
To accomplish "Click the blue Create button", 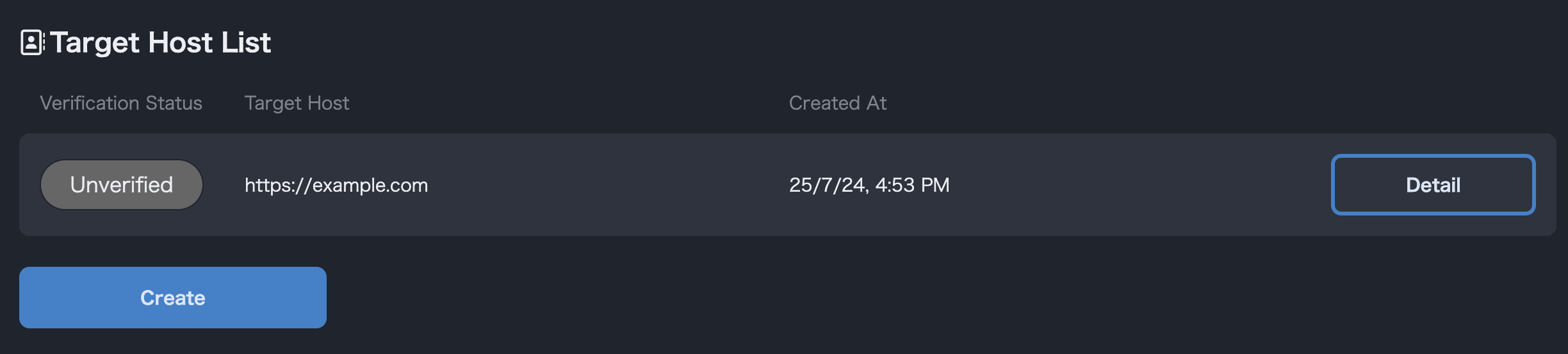I will tap(173, 298).
